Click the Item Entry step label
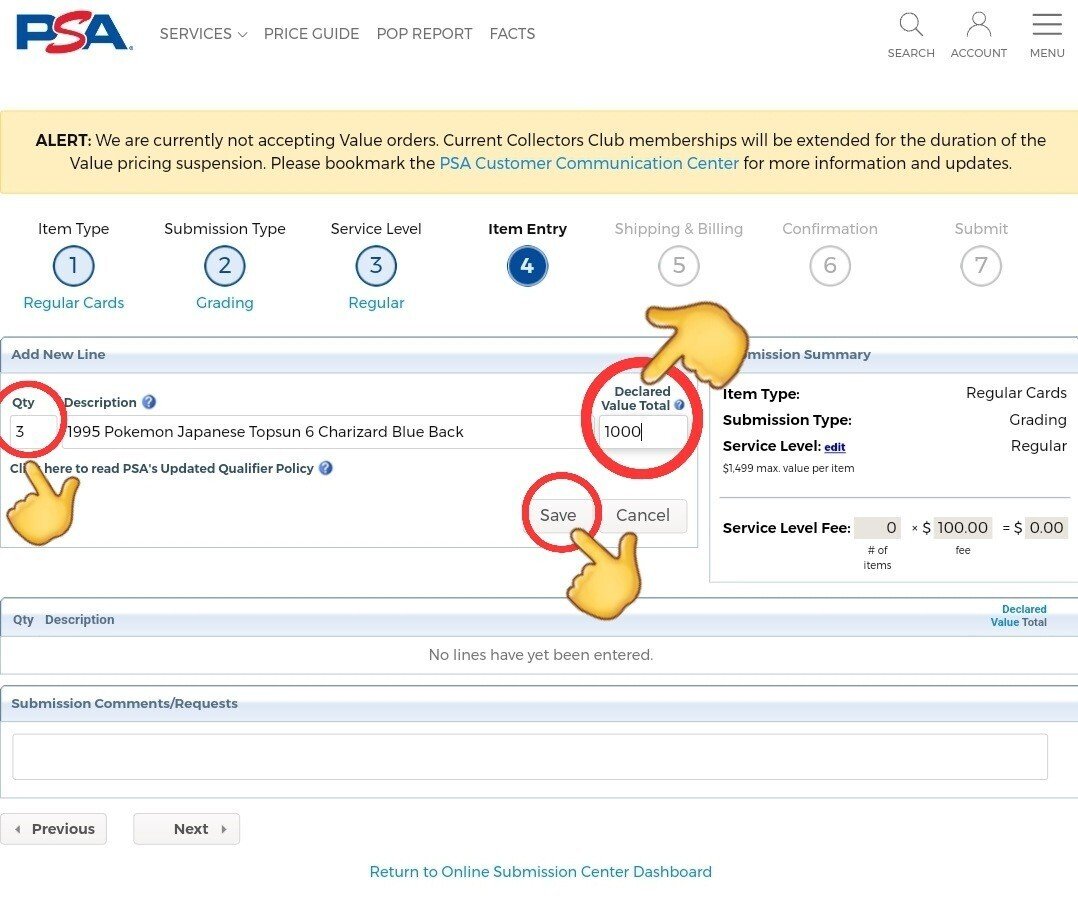The width and height of the screenshot is (1078, 908). click(x=527, y=229)
